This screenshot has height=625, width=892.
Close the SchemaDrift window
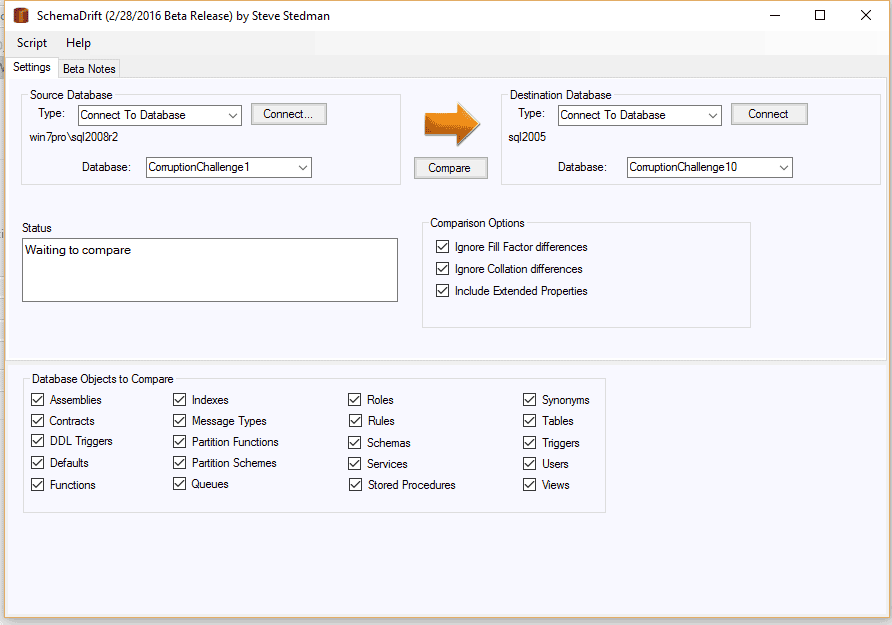(866, 15)
